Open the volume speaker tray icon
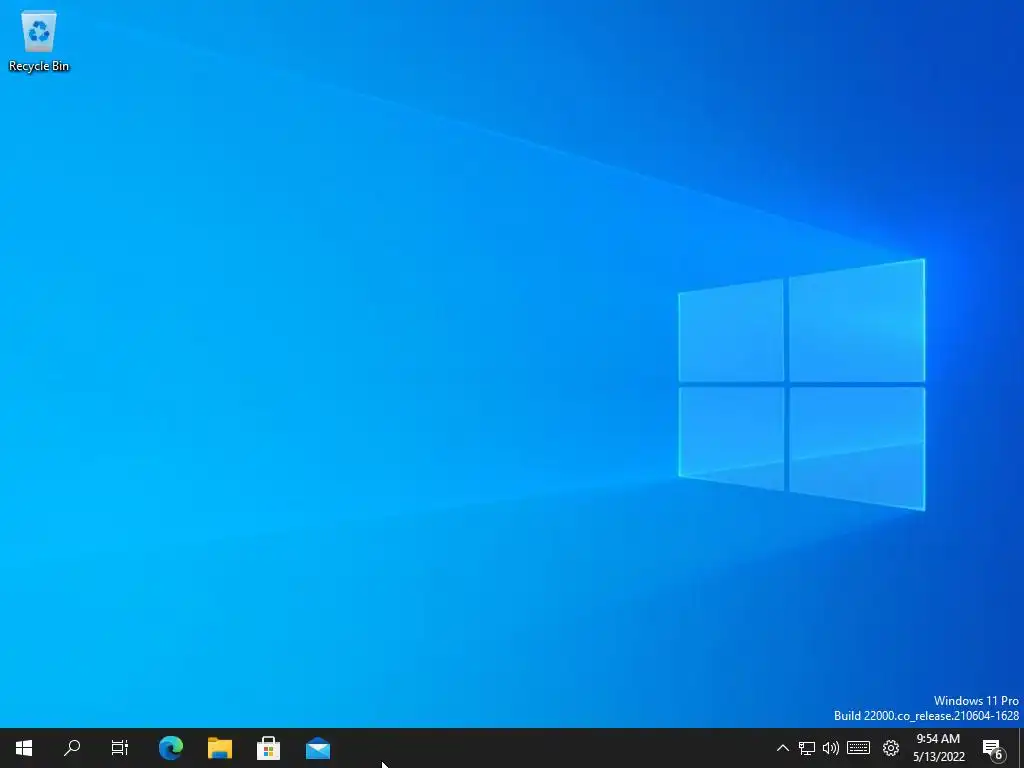 click(x=831, y=748)
